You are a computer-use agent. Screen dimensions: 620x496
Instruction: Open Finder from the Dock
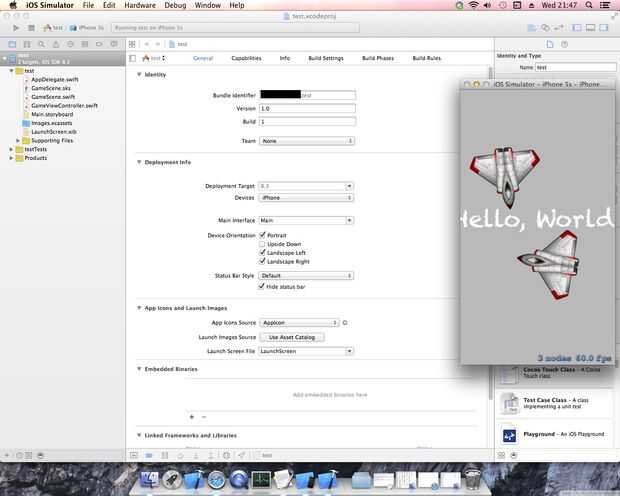tap(149, 480)
